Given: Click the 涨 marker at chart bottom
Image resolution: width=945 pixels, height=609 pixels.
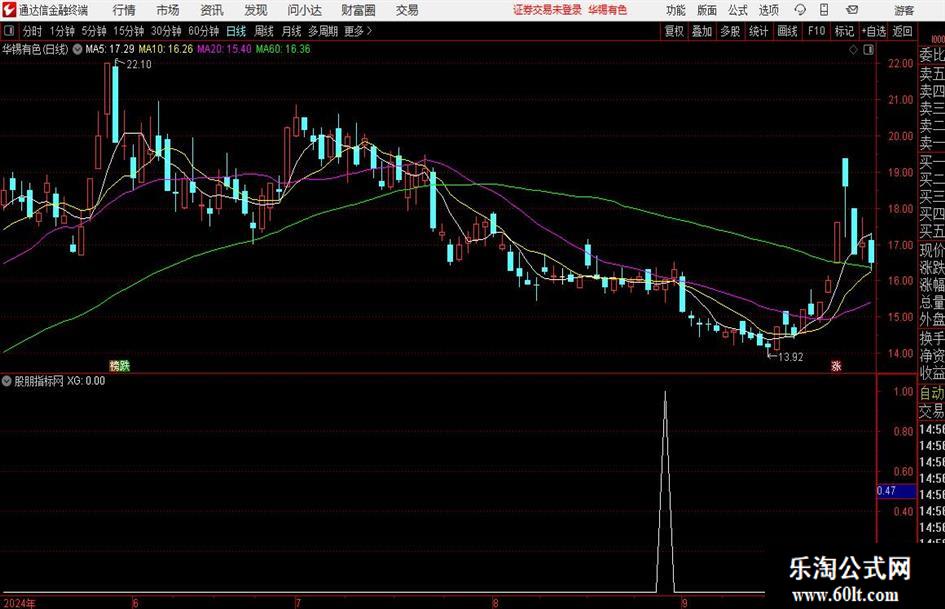Looking at the screenshot, I should [x=836, y=365].
